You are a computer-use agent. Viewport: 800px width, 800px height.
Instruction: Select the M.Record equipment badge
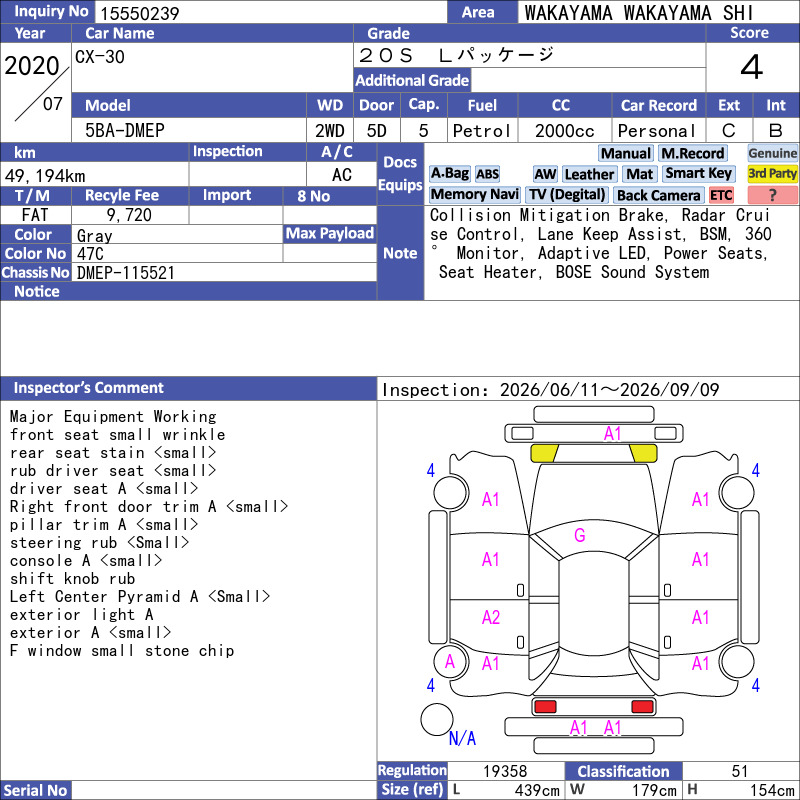[x=692, y=153]
